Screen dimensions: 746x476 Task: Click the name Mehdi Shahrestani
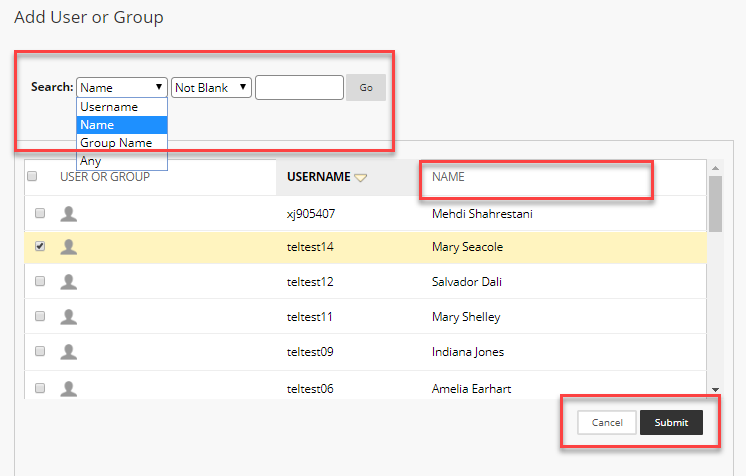click(x=482, y=214)
